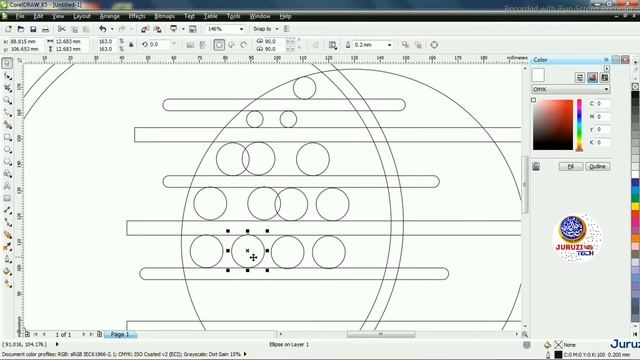Select the Color Eyedropper tool
This screenshot has width=640, height=360.
[x=7, y=247]
